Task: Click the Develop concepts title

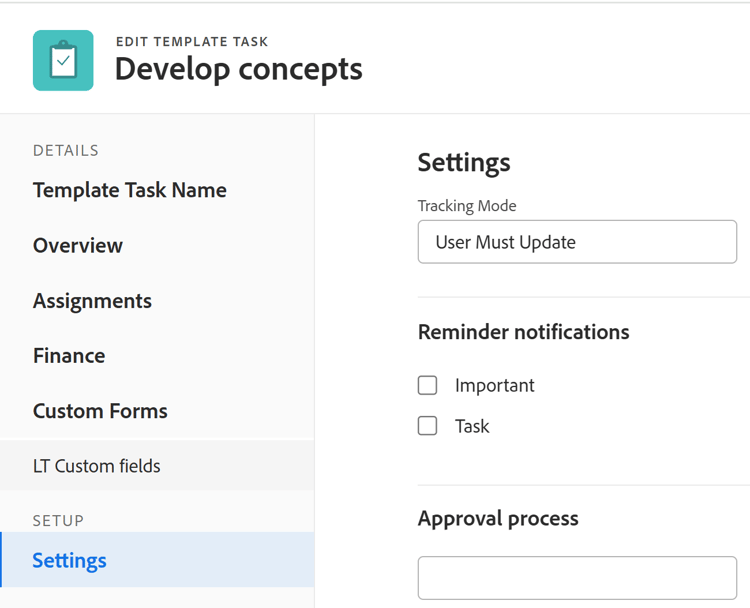Action: click(238, 69)
